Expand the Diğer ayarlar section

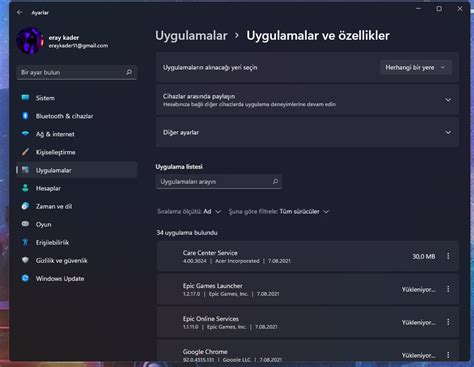448,132
